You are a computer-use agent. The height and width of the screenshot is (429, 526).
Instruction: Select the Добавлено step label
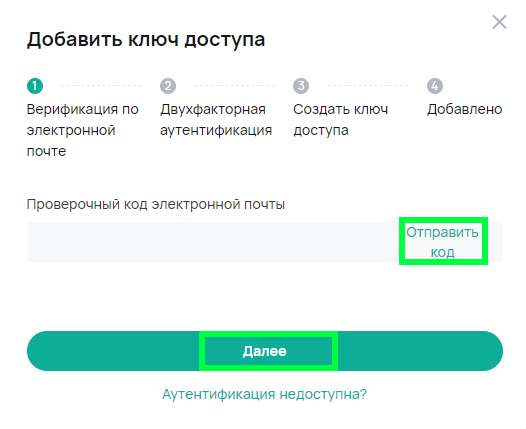[464, 109]
